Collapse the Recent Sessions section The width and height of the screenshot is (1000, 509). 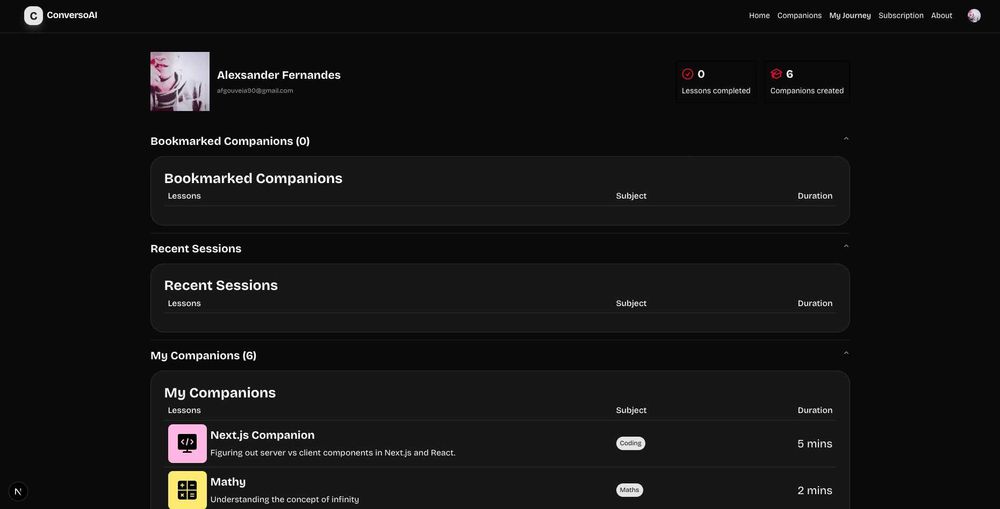(x=846, y=246)
